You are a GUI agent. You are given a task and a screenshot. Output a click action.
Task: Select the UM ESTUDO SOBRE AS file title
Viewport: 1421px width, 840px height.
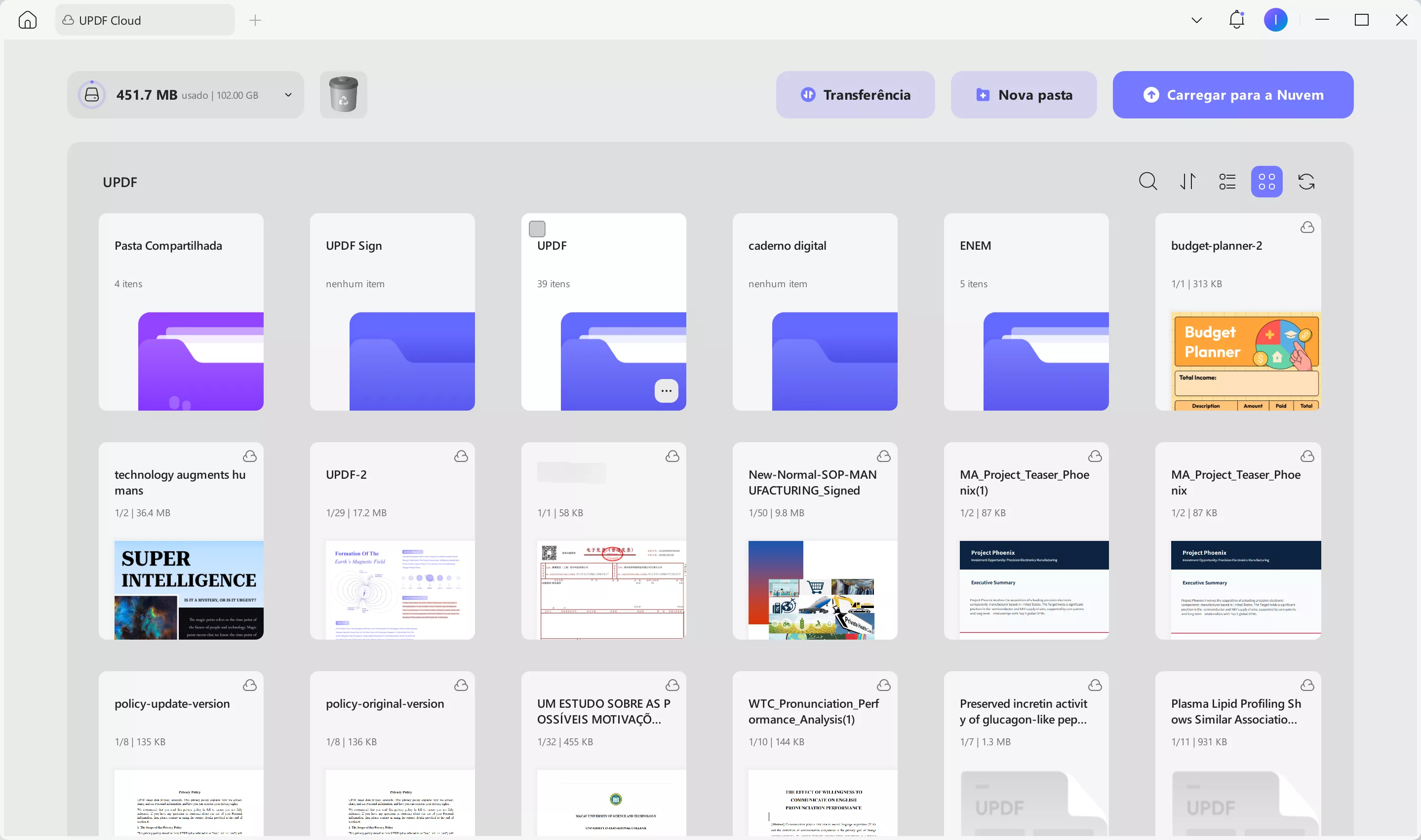tap(603, 712)
